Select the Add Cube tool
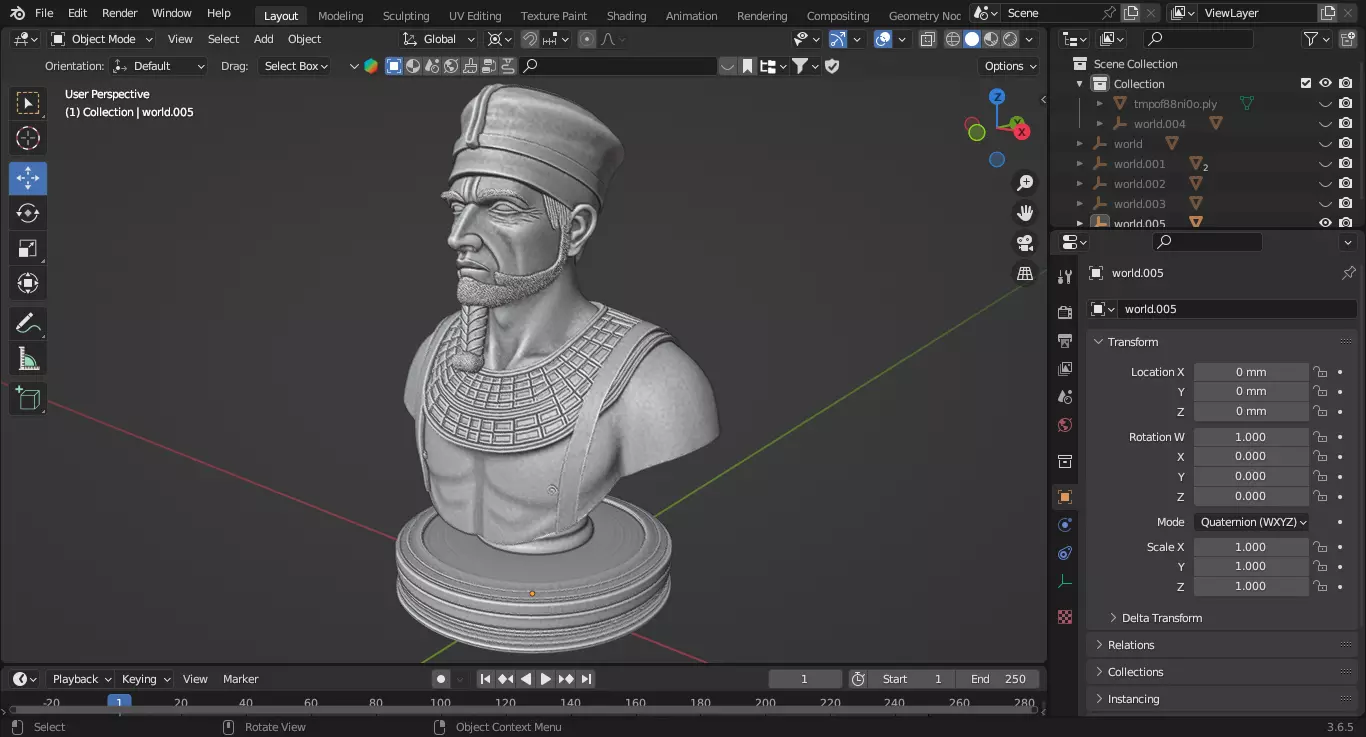The image size is (1366, 737). [x=28, y=399]
